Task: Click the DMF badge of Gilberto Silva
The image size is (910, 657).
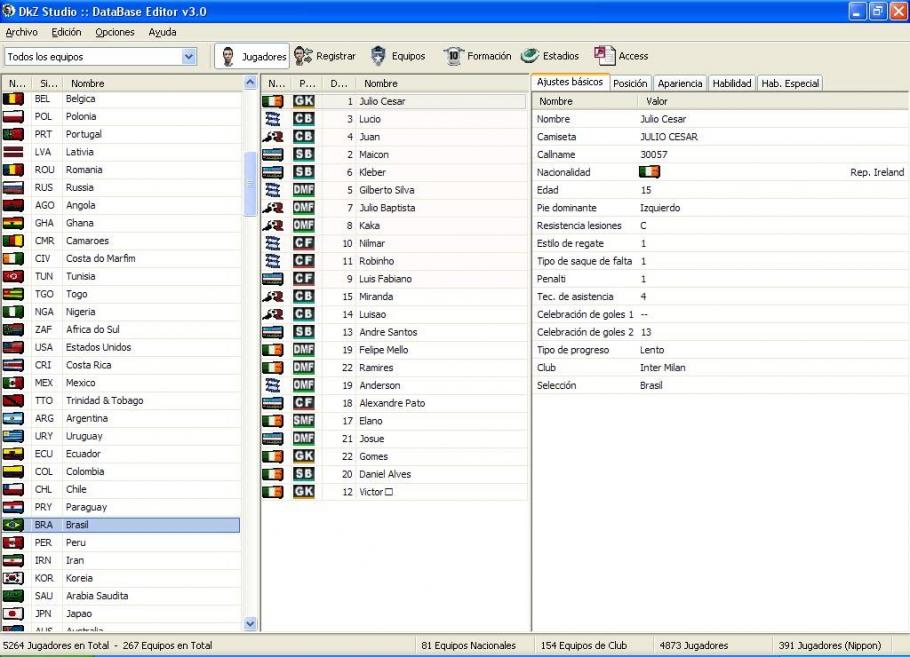Action: pos(304,190)
